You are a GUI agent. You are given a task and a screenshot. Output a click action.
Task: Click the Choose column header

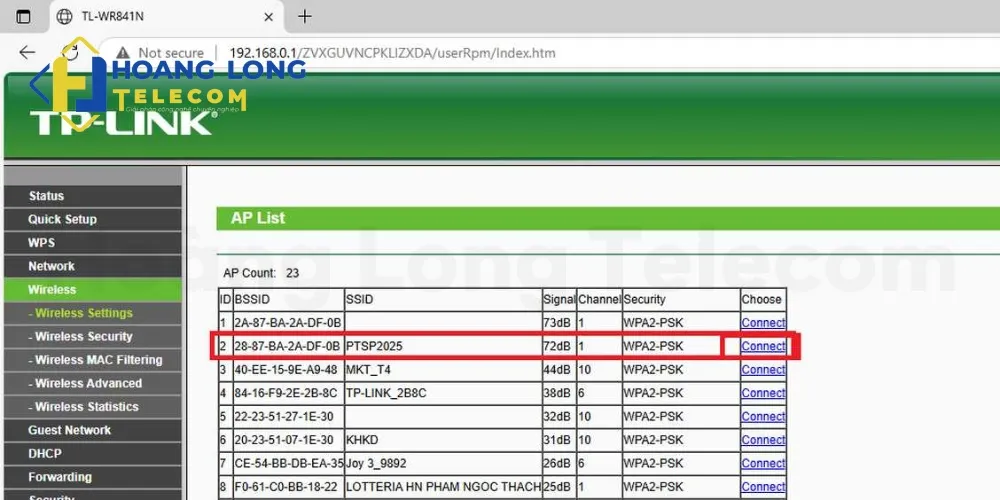(761, 299)
